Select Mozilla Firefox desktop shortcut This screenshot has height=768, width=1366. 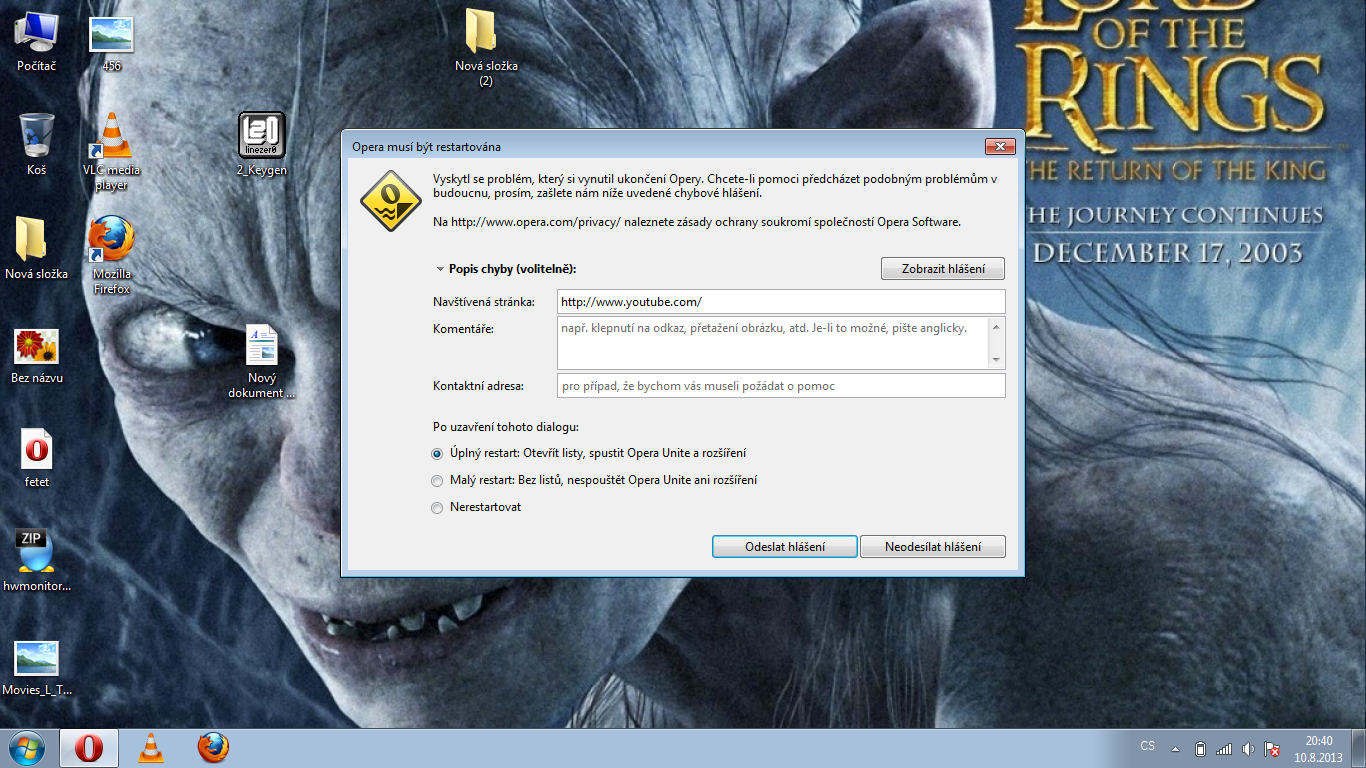[x=111, y=256]
